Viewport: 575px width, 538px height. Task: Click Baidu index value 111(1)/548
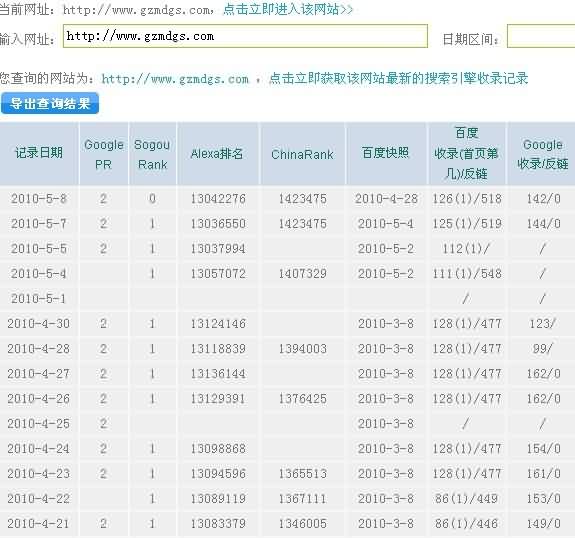pyautogui.click(x=467, y=274)
